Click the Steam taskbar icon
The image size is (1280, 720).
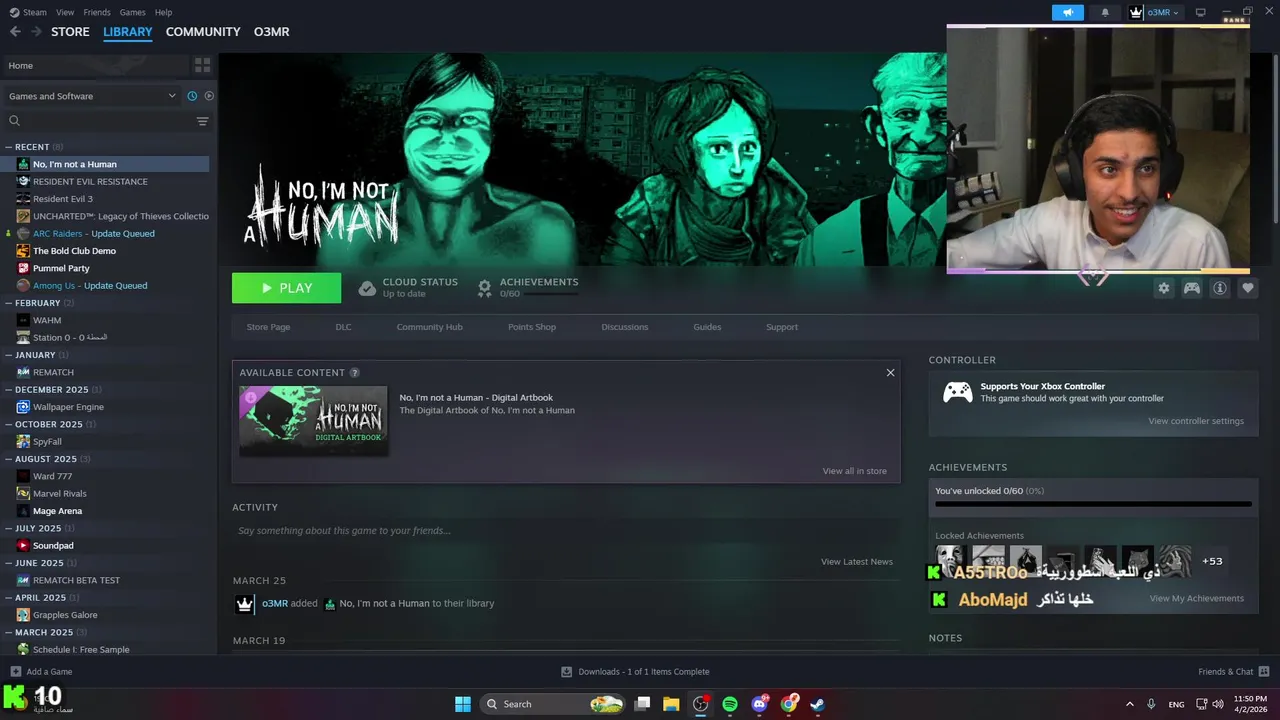point(818,704)
